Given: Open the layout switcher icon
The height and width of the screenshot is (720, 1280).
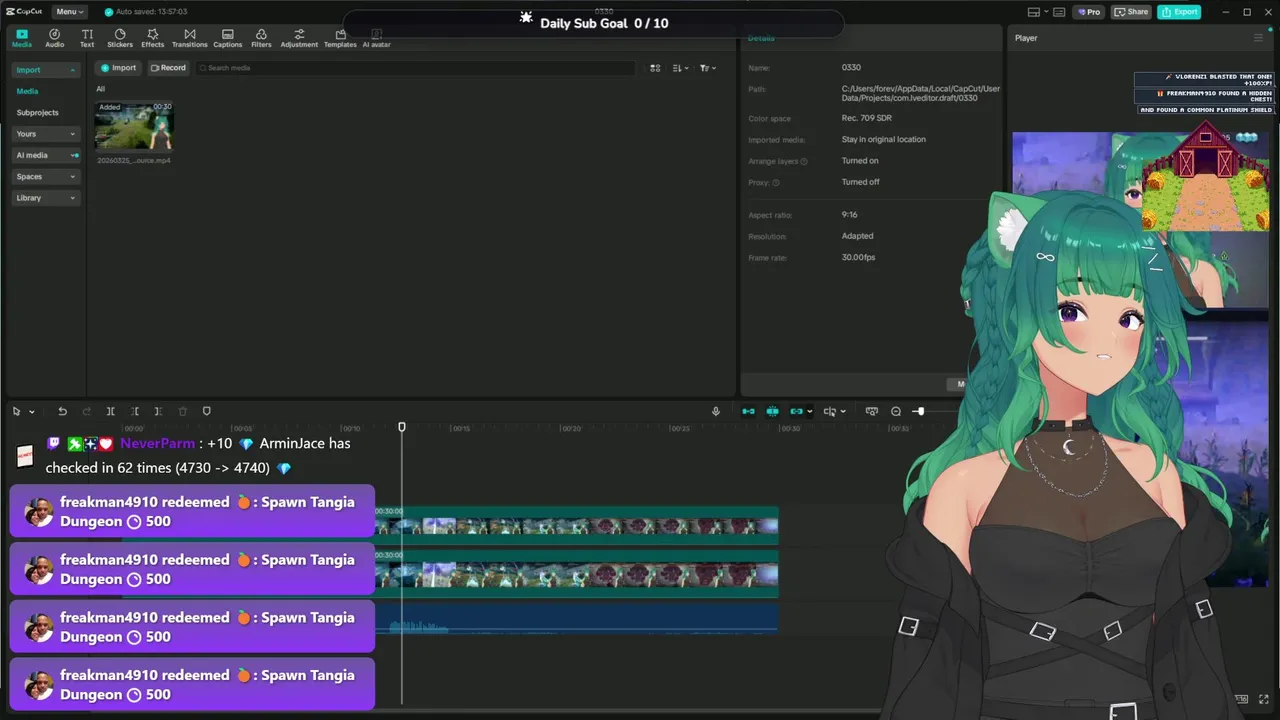Looking at the screenshot, I should (x=1034, y=12).
